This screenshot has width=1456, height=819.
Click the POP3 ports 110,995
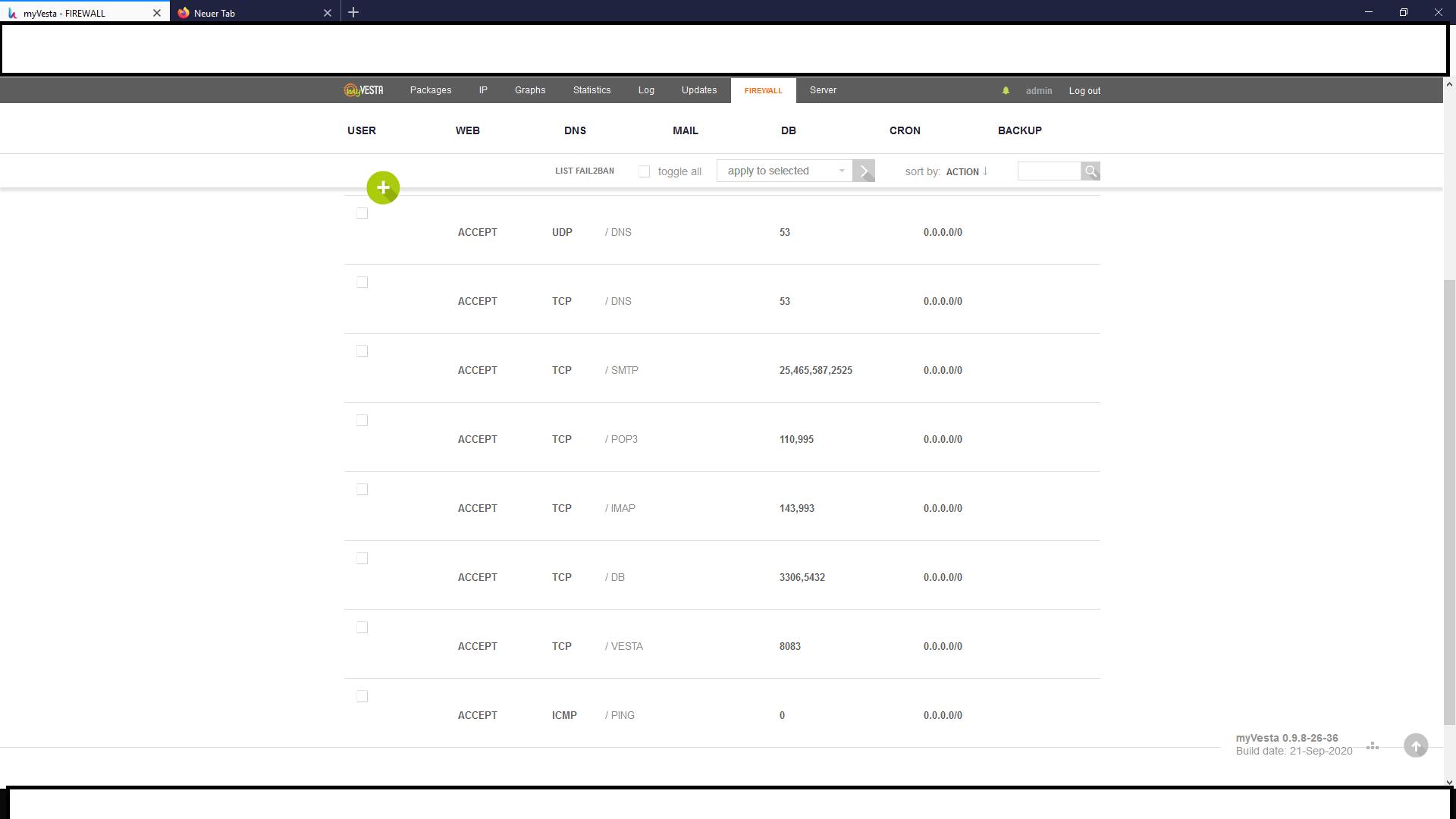[796, 440]
